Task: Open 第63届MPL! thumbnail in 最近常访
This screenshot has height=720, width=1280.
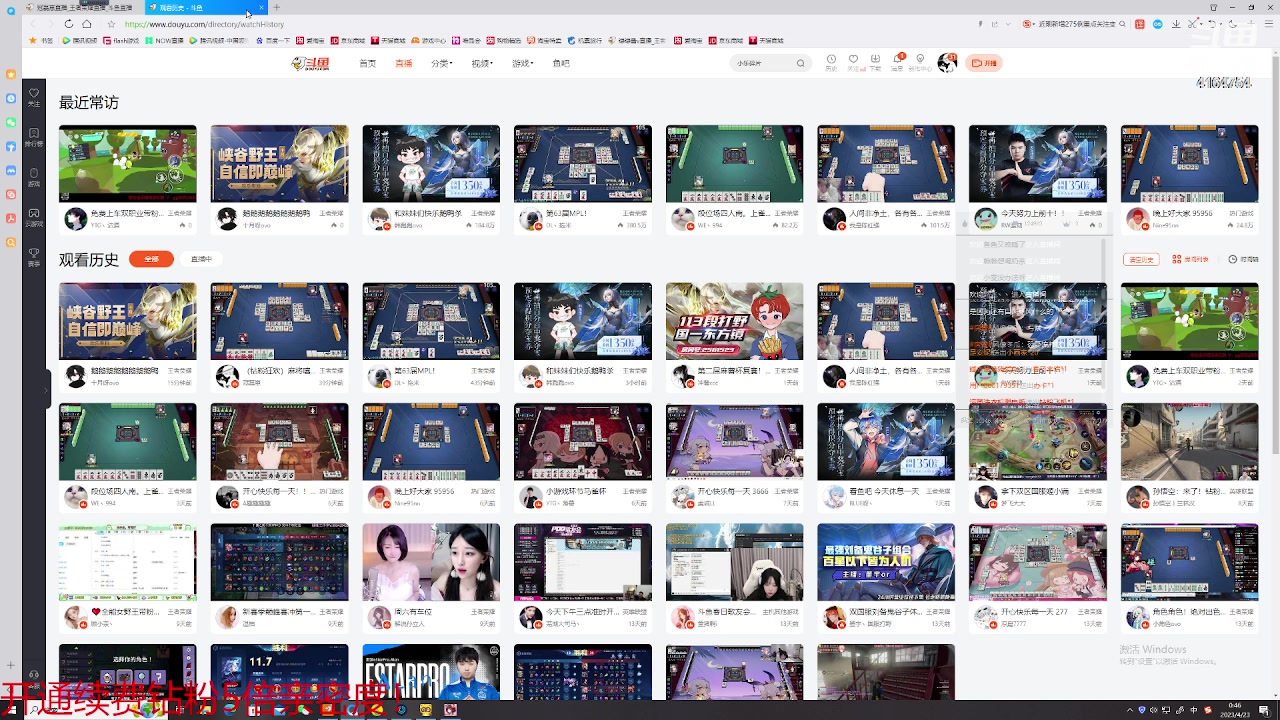Action: [x=582, y=163]
